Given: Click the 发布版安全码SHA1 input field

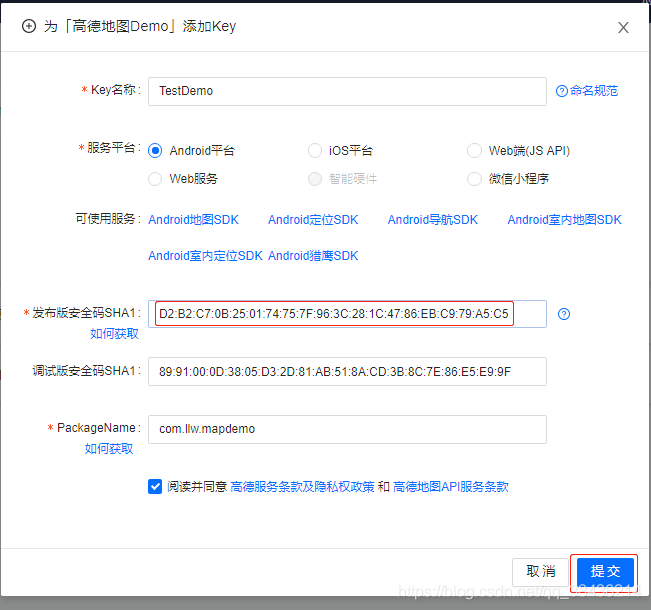Looking at the screenshot, I should pos(347,314).
